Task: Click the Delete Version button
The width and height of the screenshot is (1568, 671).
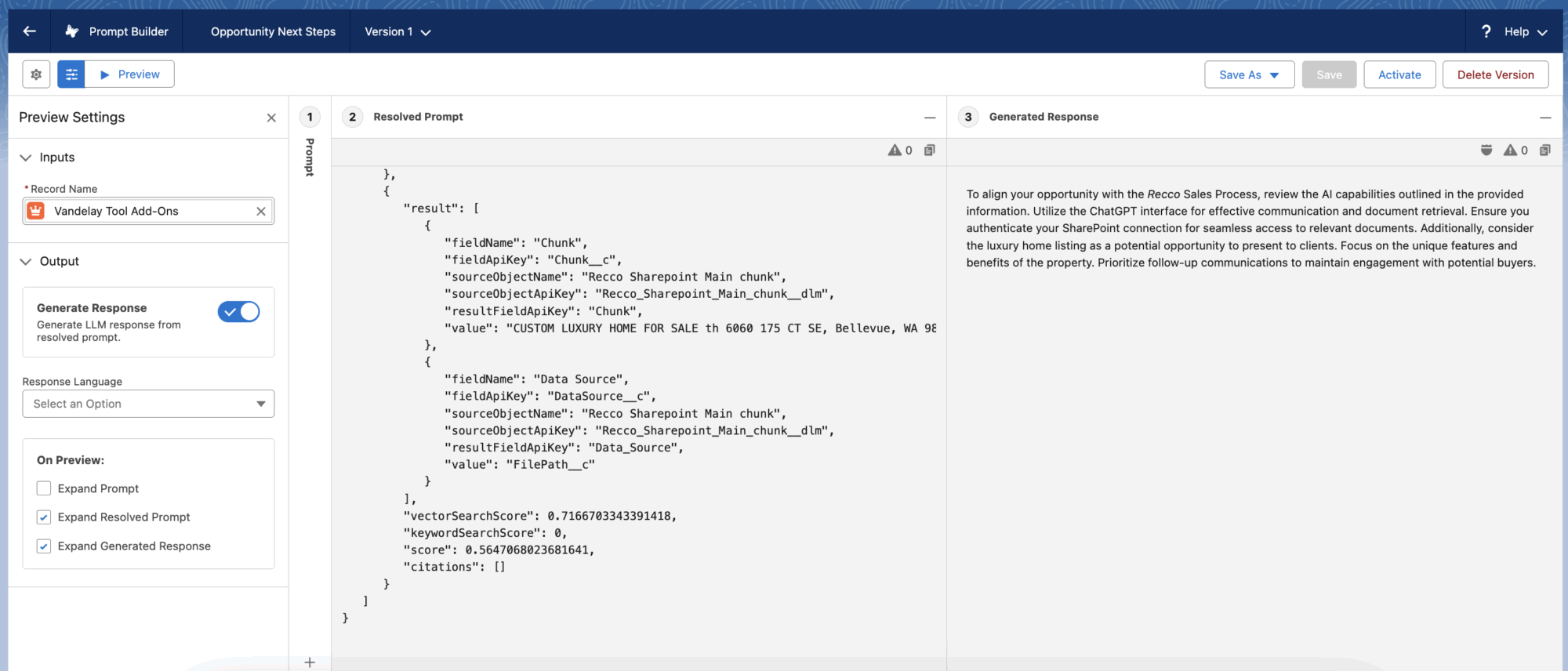Action: tap(1495, 74)
